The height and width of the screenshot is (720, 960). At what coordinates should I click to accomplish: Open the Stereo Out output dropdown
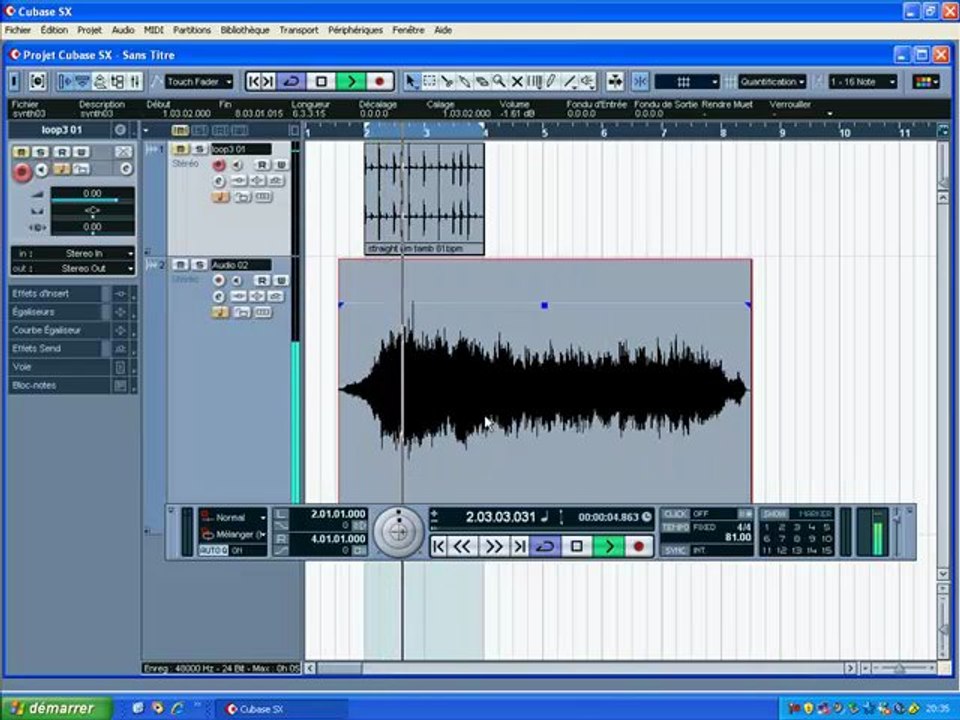point(73,268)
